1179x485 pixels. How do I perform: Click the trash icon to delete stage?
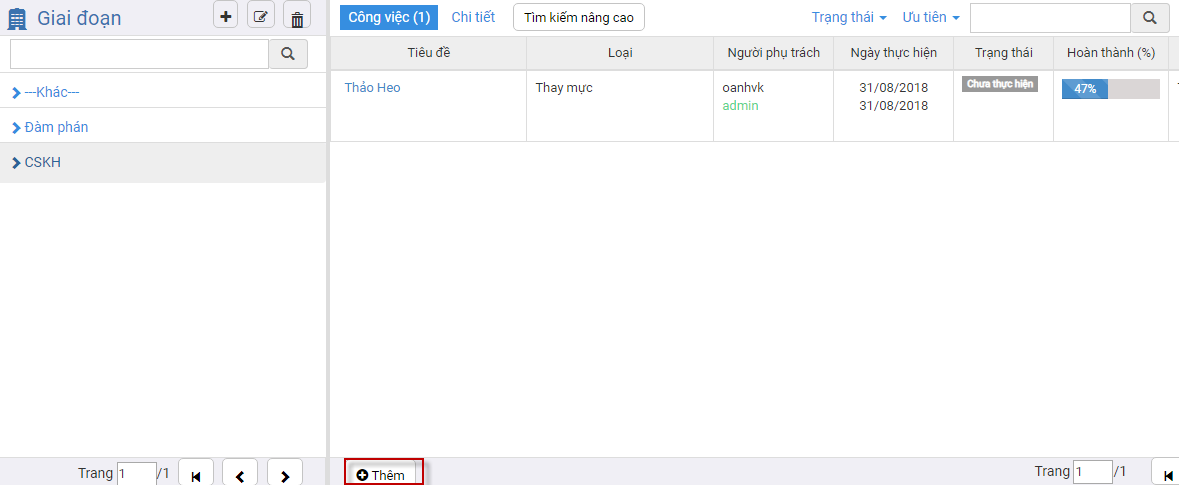coord(297,17)
